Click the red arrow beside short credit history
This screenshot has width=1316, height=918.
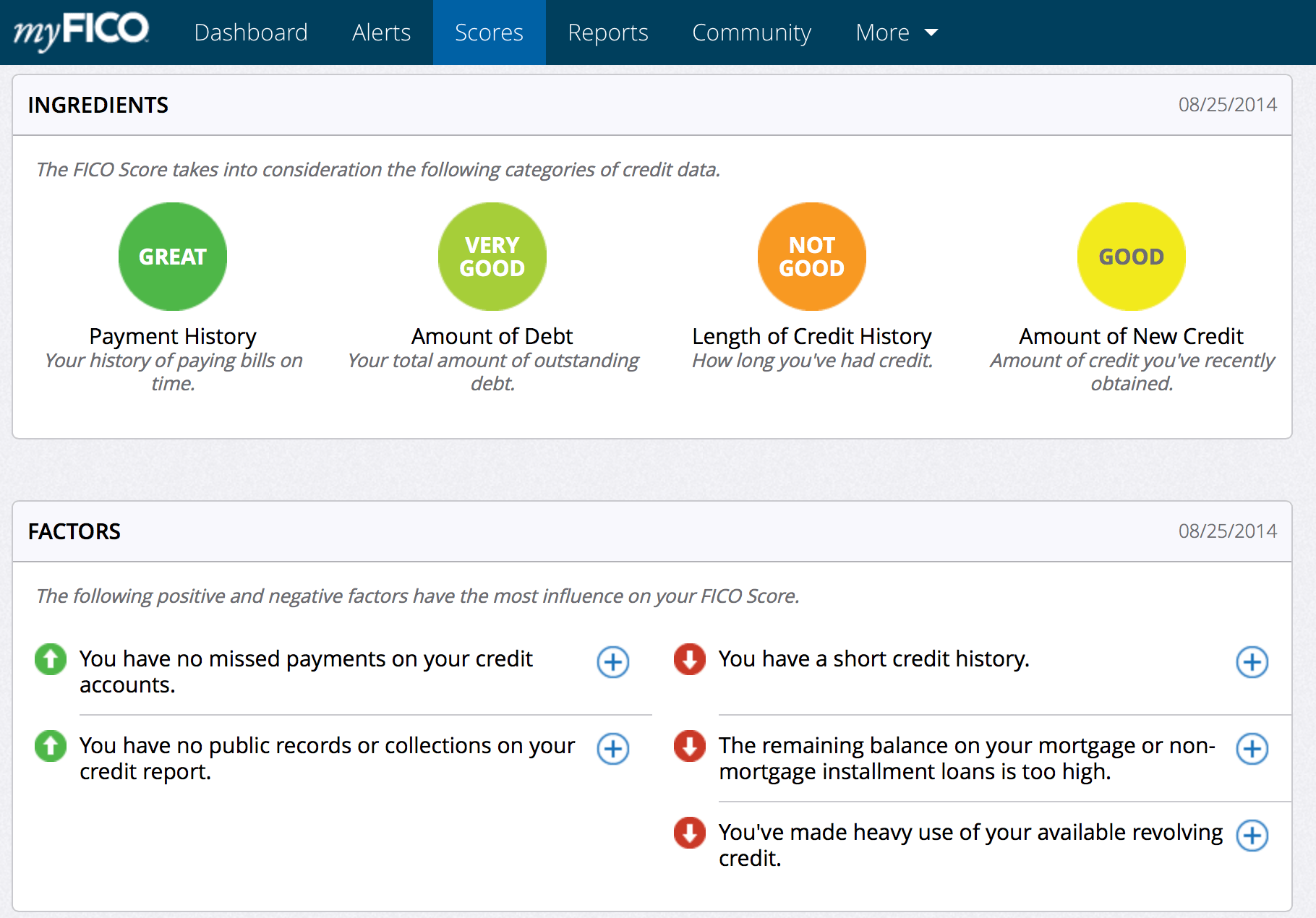pyautogui.click(x=690, y=659)
